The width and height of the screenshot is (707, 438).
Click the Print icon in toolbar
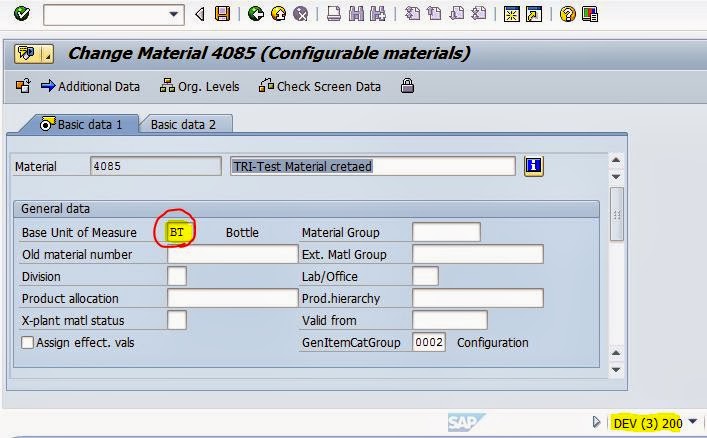click(333, 14)
